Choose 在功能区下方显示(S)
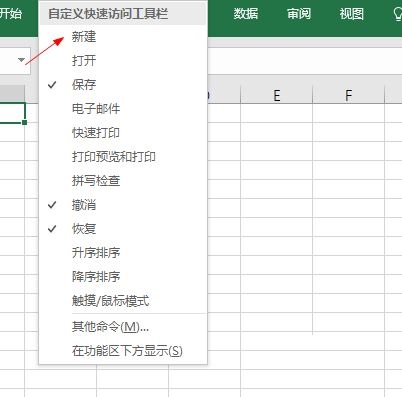This screenshot has height=397, width=402. pyautogui.click(x=123, y=351)
